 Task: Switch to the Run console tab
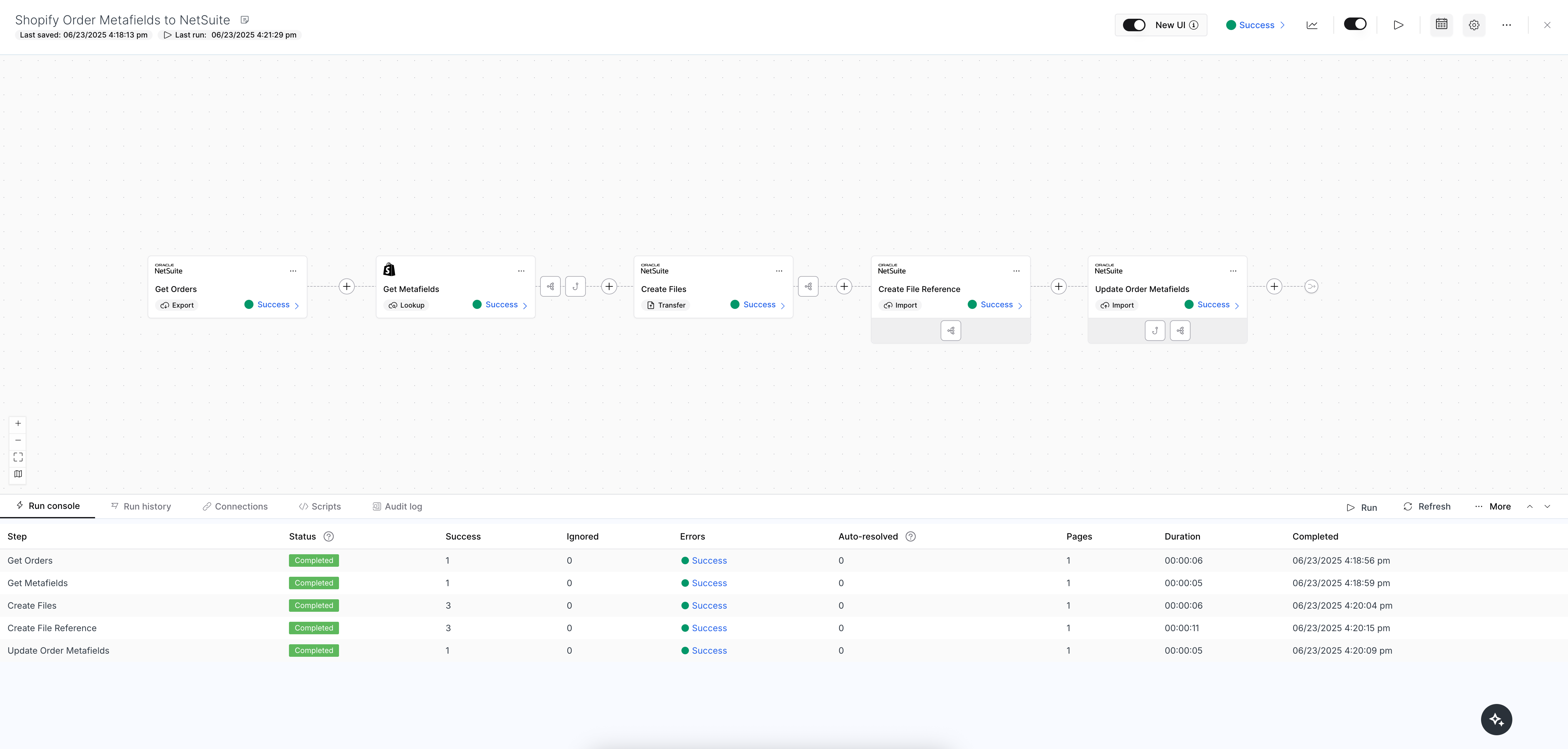[48, 506]
